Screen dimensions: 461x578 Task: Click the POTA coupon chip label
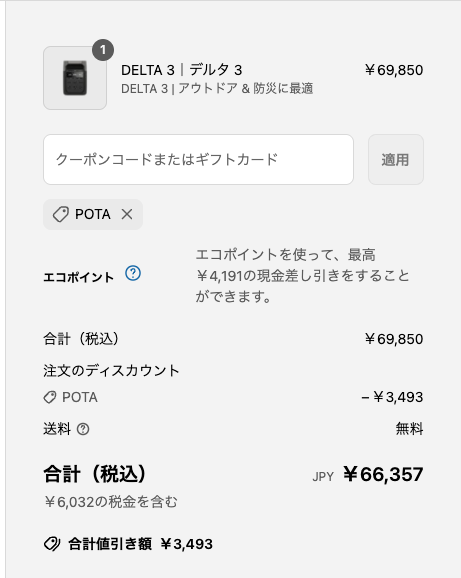click(x=93, y=214)
